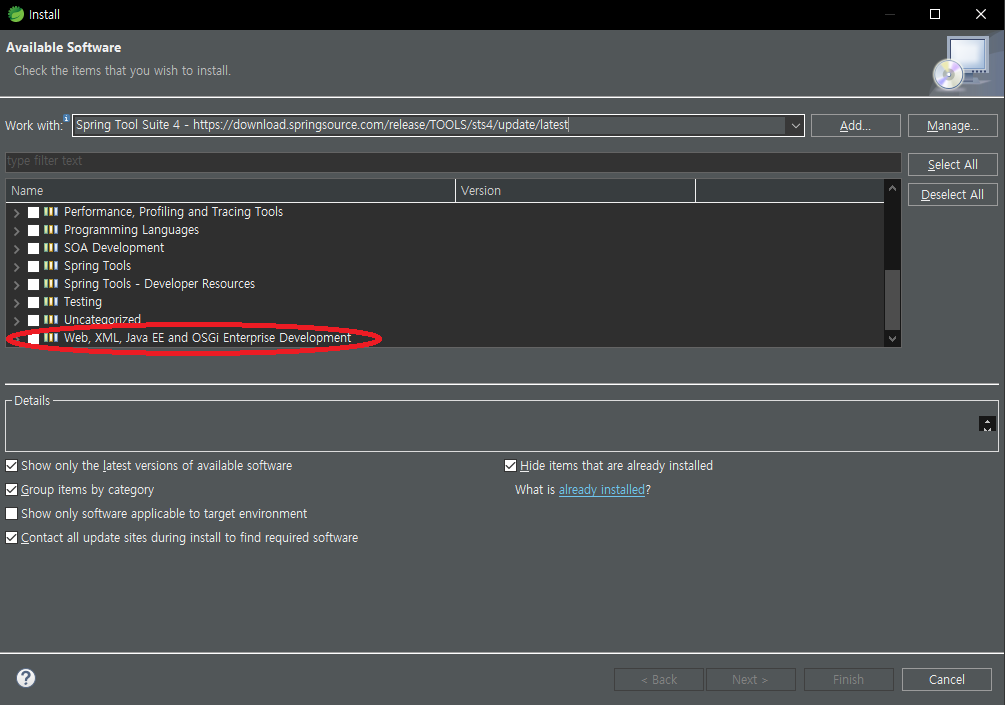Image resolution: width=1005 pixels, height=705 pixels.
Task: Toggle Hide items that are already installed
Action: click(510, 465)
